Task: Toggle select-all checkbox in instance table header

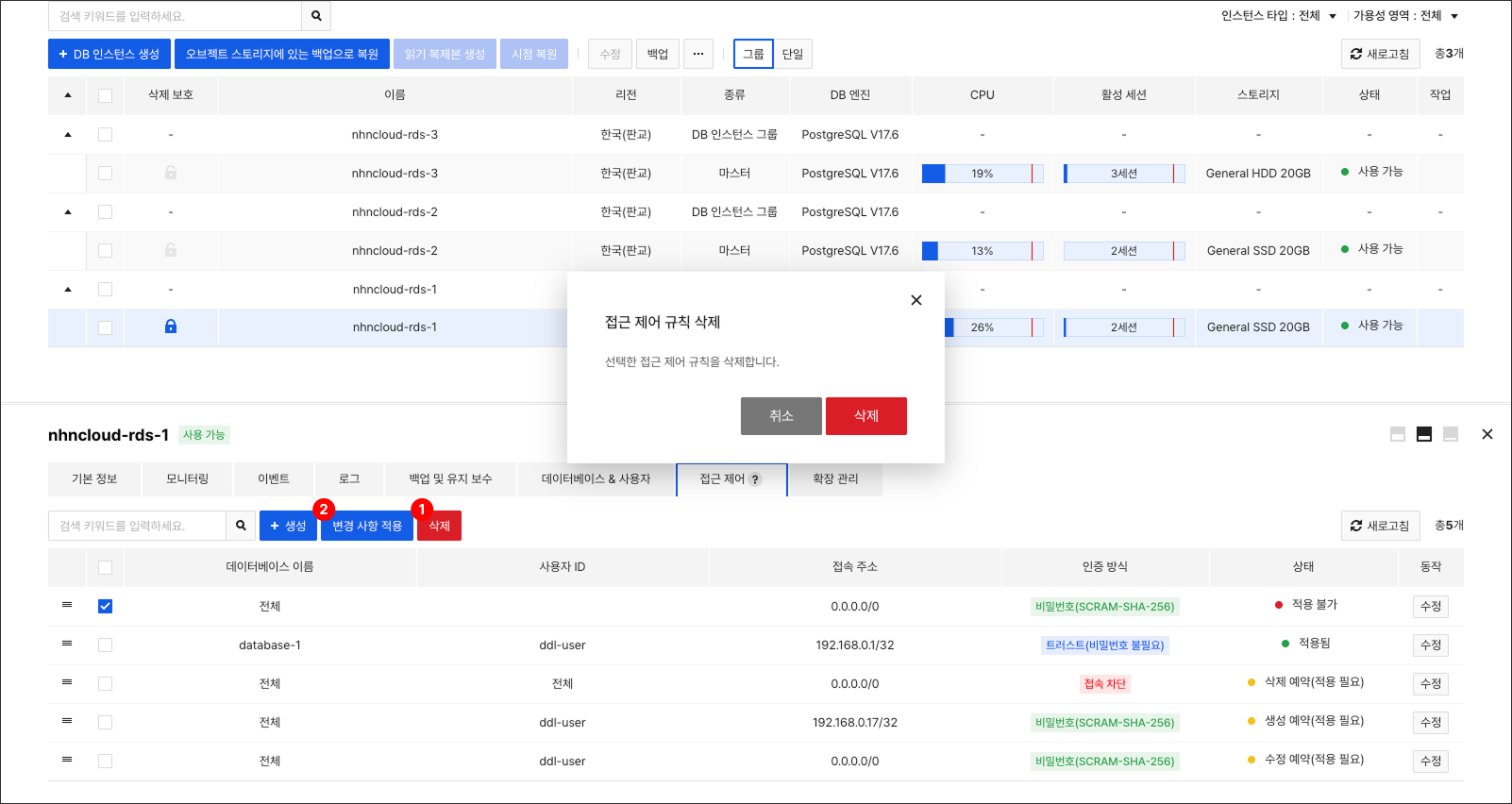Action: click(105, 95)
